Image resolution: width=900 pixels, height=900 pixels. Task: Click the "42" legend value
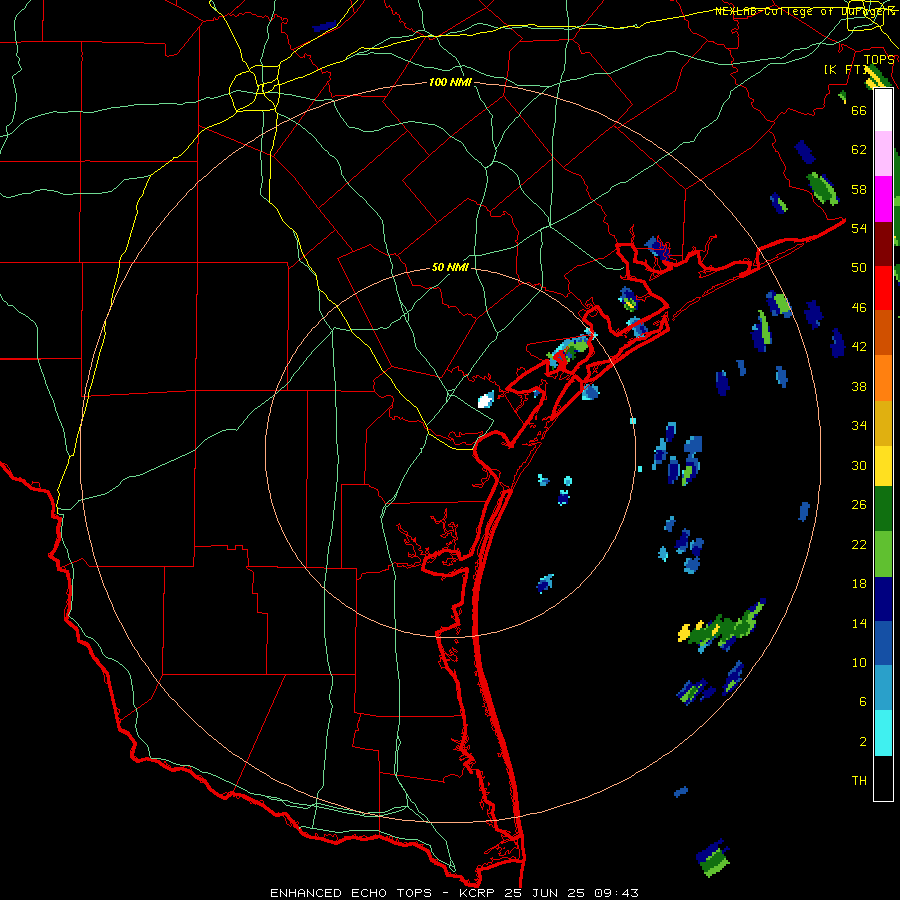pos(859,347)
